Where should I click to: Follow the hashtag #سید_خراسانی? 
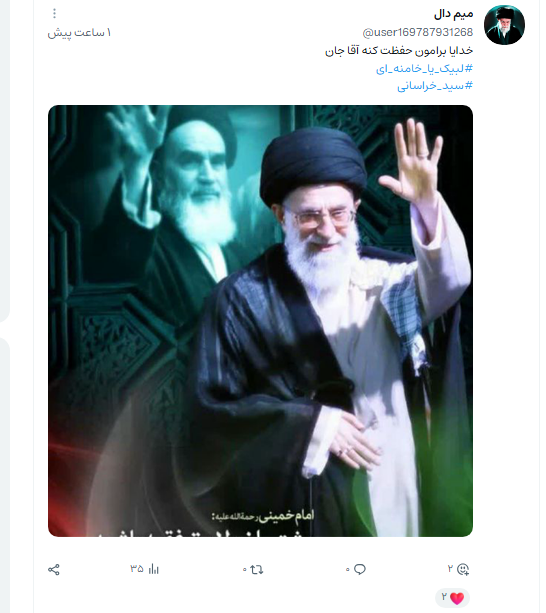click(435, 86)
